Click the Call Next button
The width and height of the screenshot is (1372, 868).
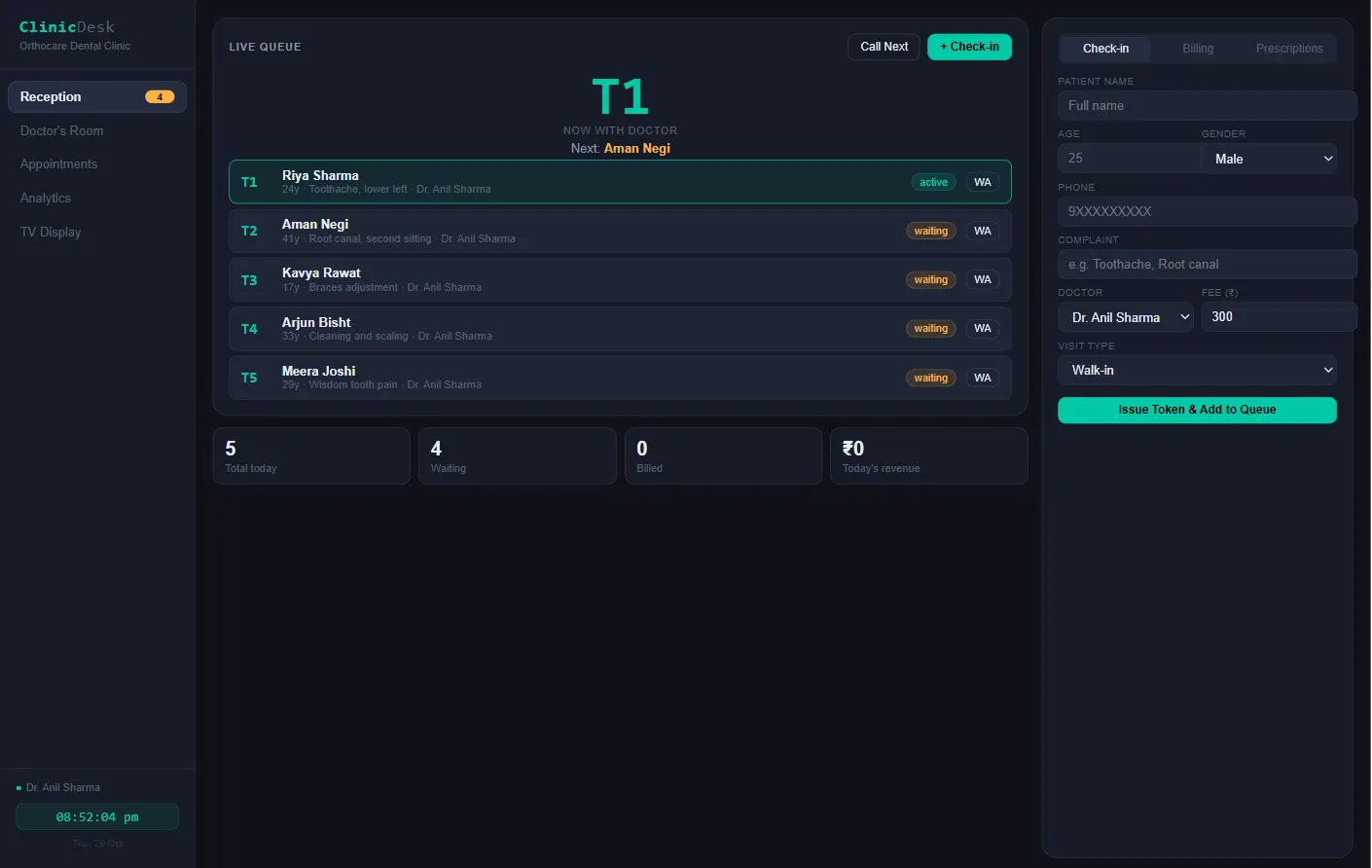click(884, 47)
